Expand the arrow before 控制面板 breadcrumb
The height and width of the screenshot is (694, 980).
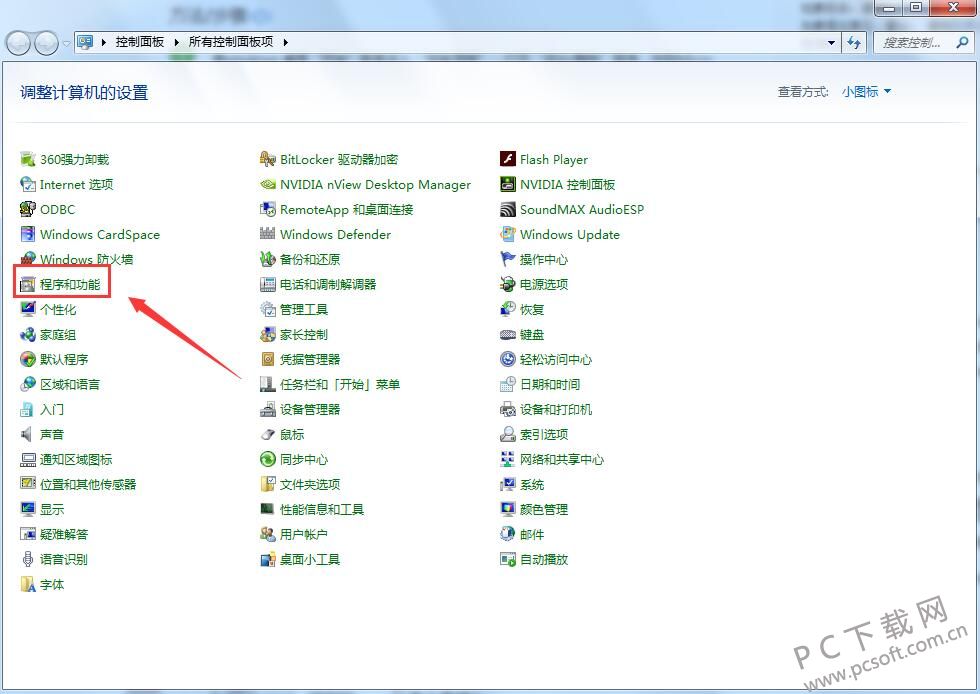(x=104, y=43)
